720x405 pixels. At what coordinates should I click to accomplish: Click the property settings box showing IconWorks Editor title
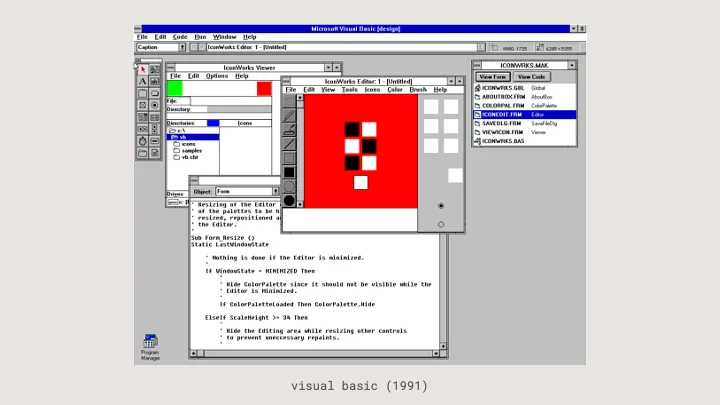point(342,47)
